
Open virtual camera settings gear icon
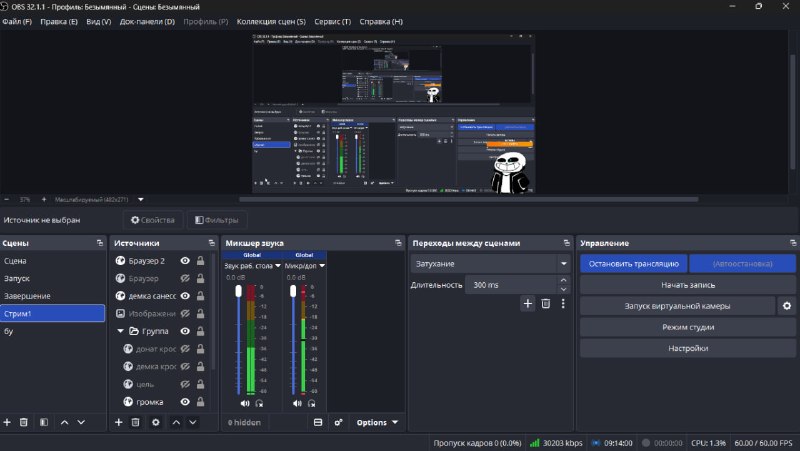click(787, 306)
